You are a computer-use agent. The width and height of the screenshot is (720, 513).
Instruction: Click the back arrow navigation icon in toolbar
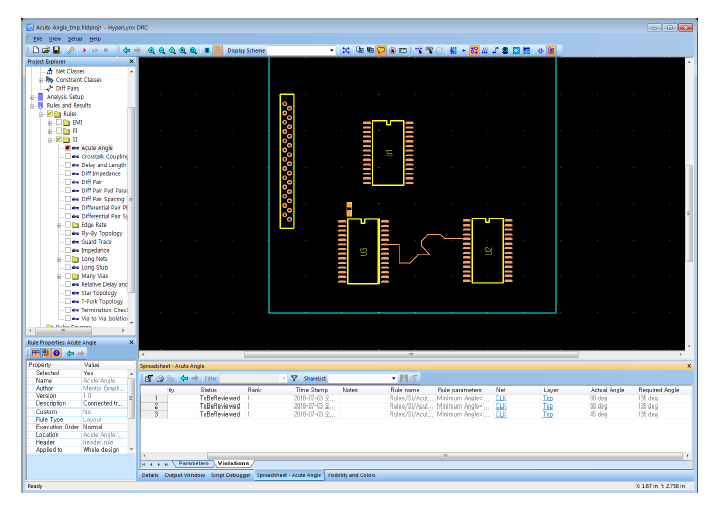(124, 49)
